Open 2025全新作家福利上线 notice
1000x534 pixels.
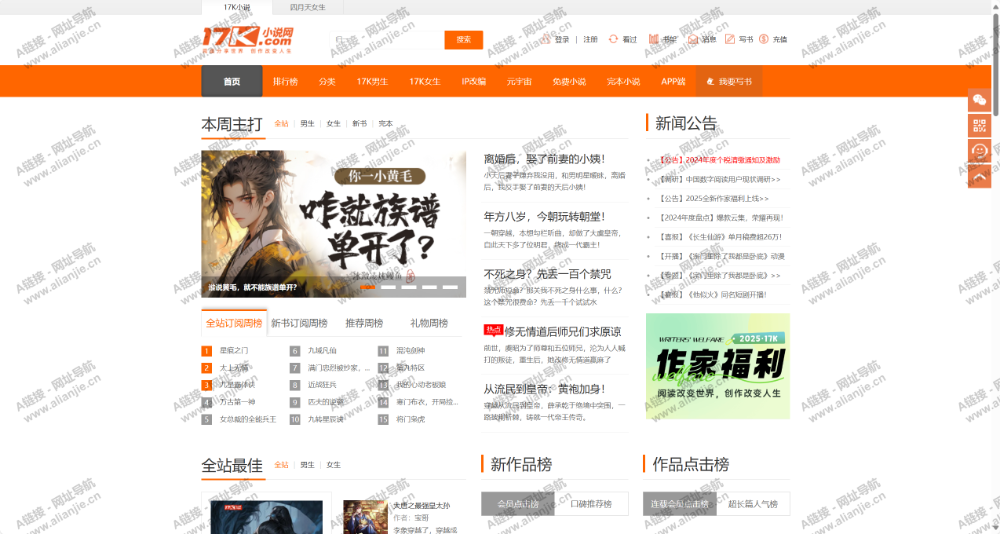coord(714,198)
